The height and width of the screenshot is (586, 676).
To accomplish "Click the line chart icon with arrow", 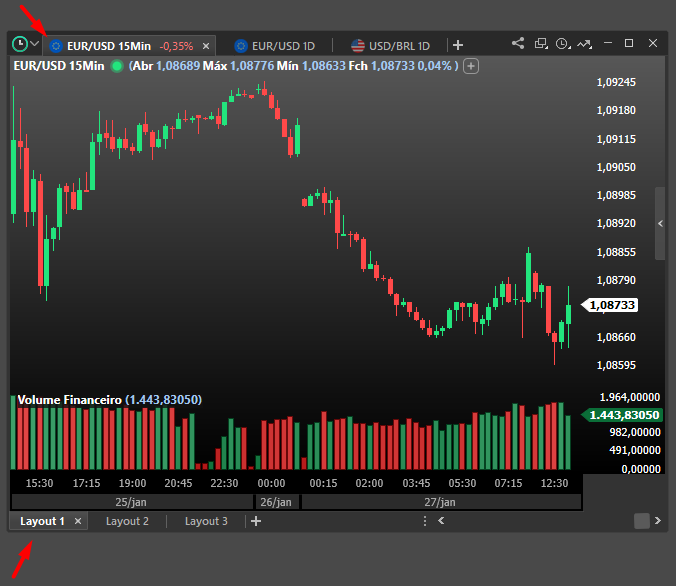I will click(x=585, y=44).
